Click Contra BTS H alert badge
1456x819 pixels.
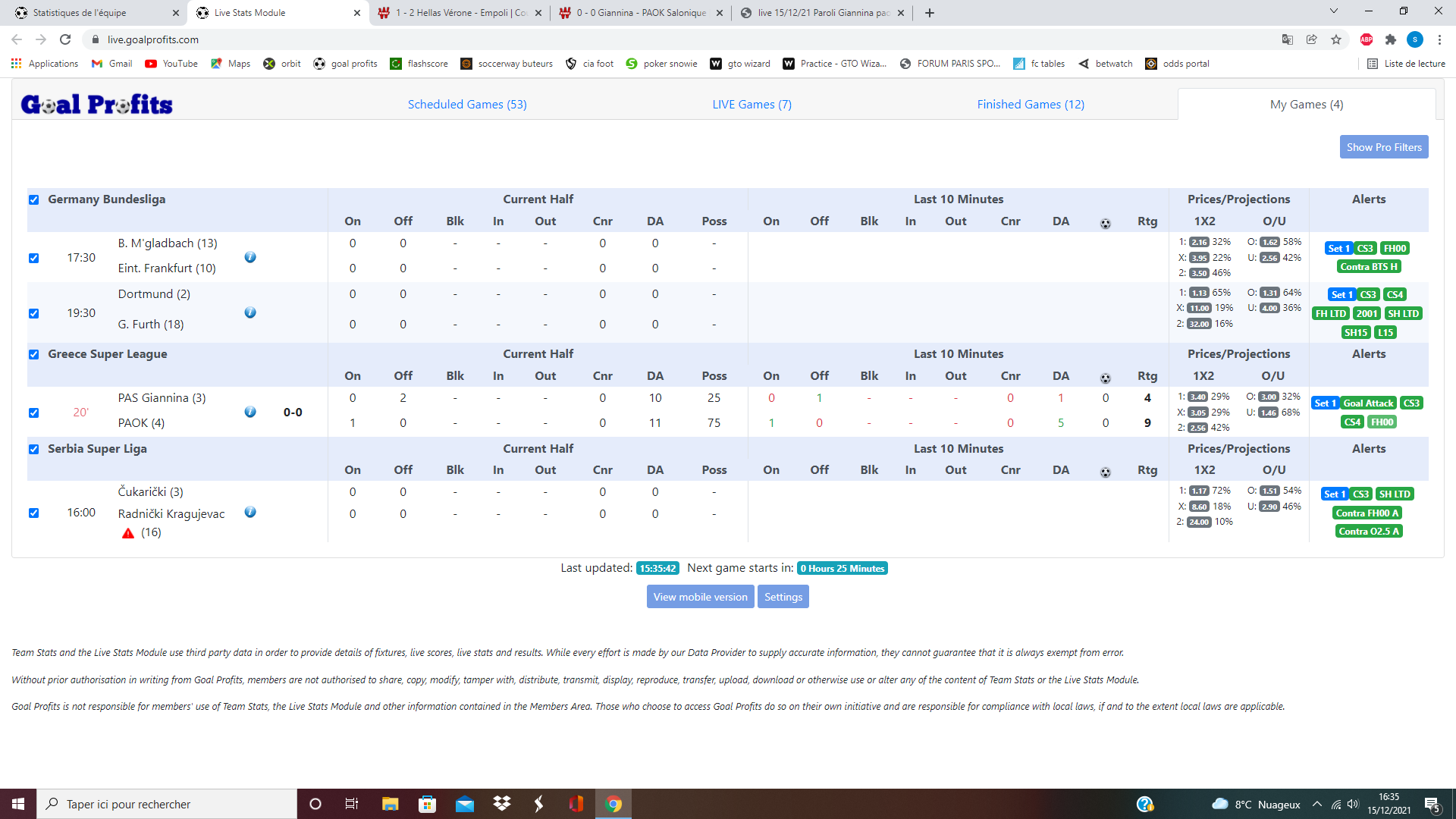[x=1368, y=267]
